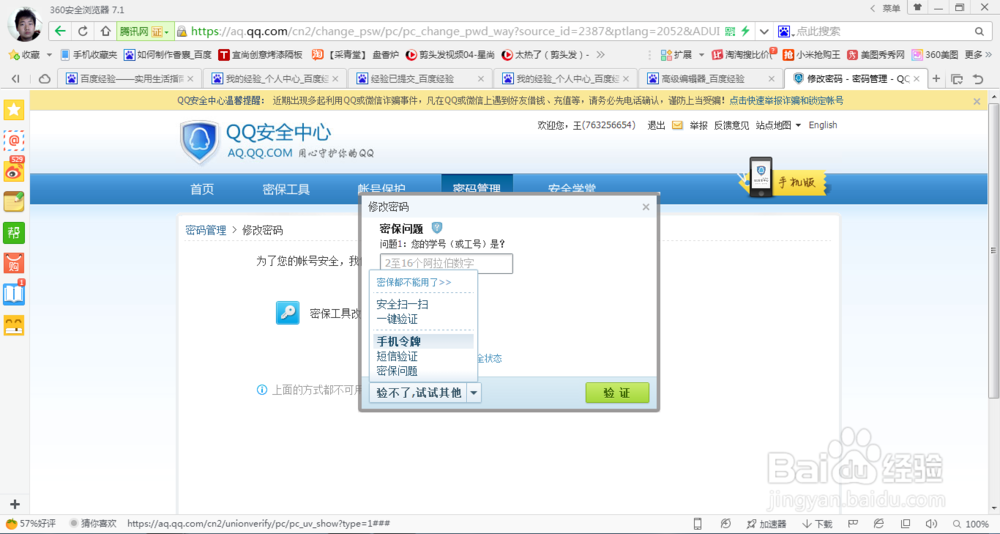Click the magnifier icon in the search box
Screen dimensions: 1000x534
[x=980, y=31]
